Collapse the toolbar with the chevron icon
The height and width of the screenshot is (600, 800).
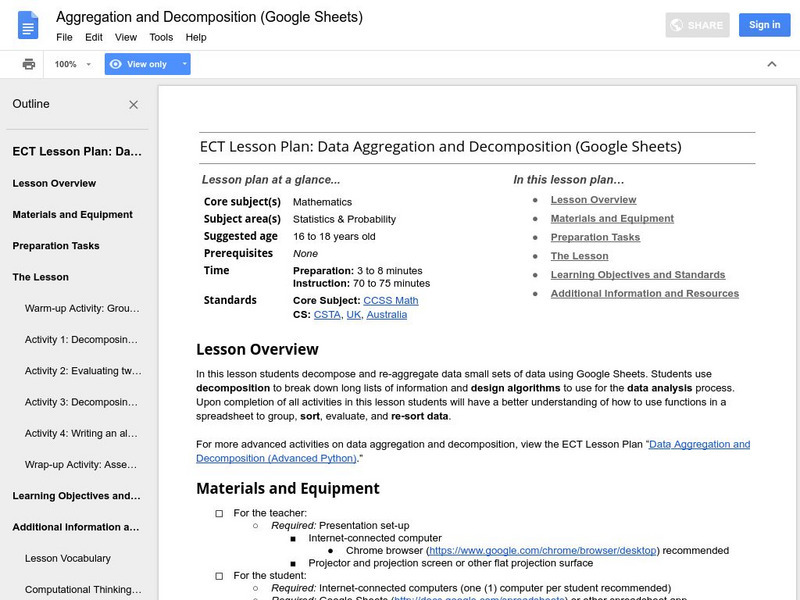(771, 64)
